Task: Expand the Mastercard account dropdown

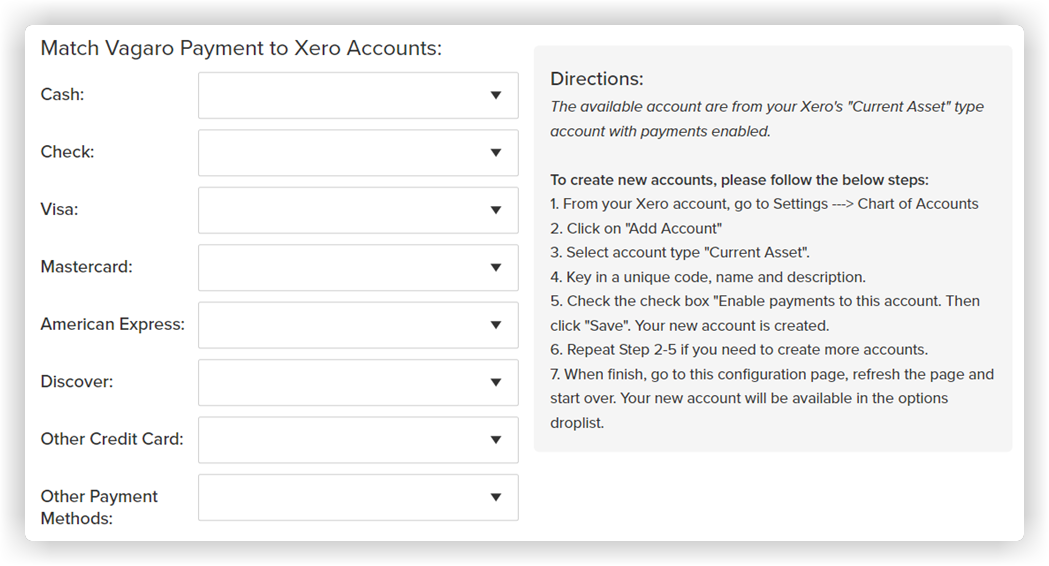Action: click(x=358, y=268)
